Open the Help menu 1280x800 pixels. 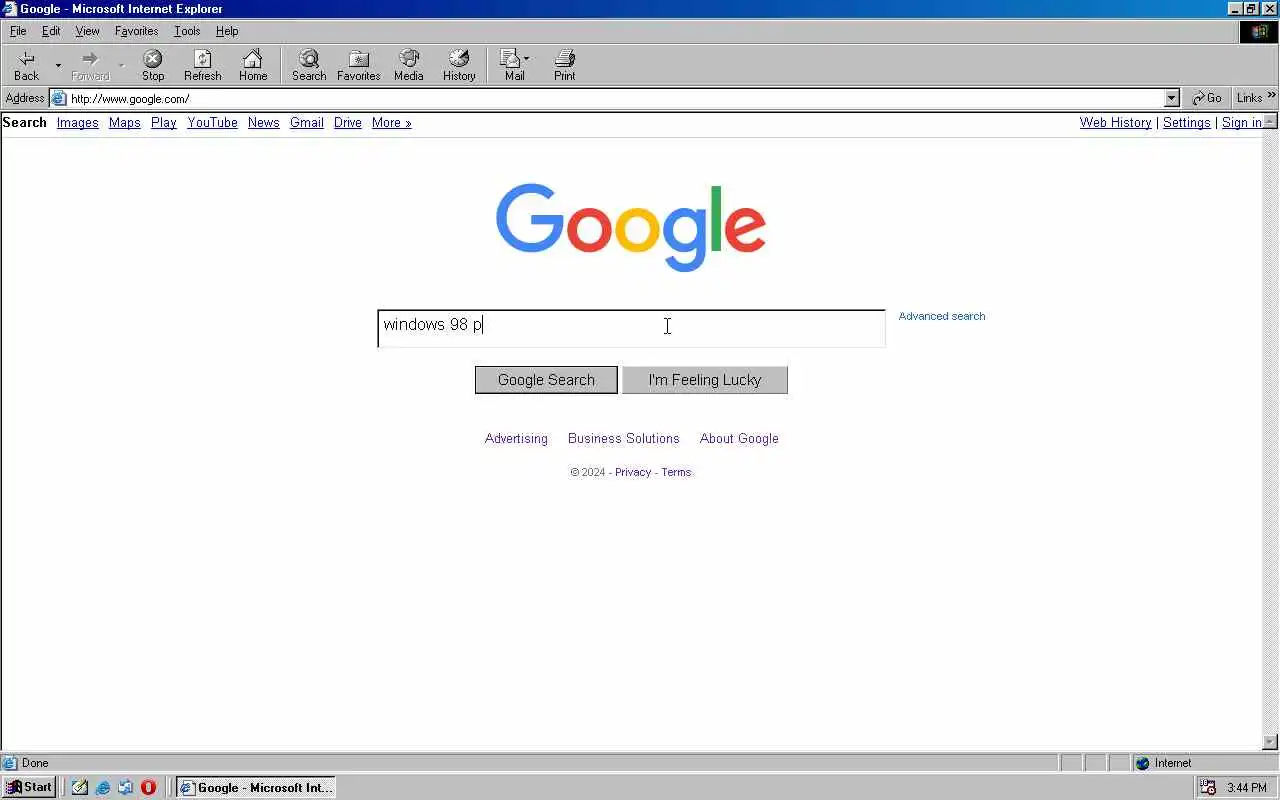point(227,31)
